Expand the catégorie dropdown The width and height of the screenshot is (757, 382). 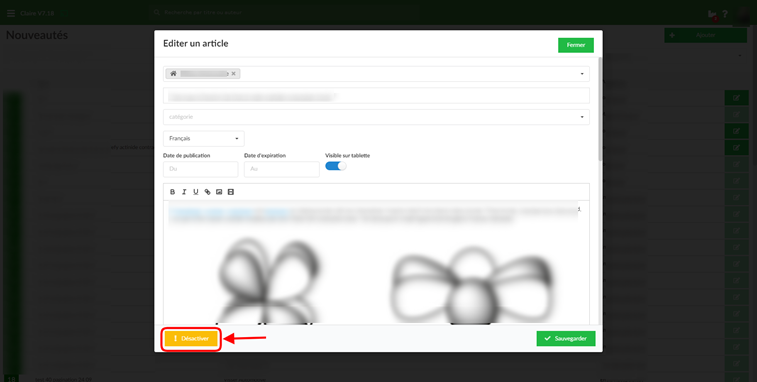click(x=376, y=117)
